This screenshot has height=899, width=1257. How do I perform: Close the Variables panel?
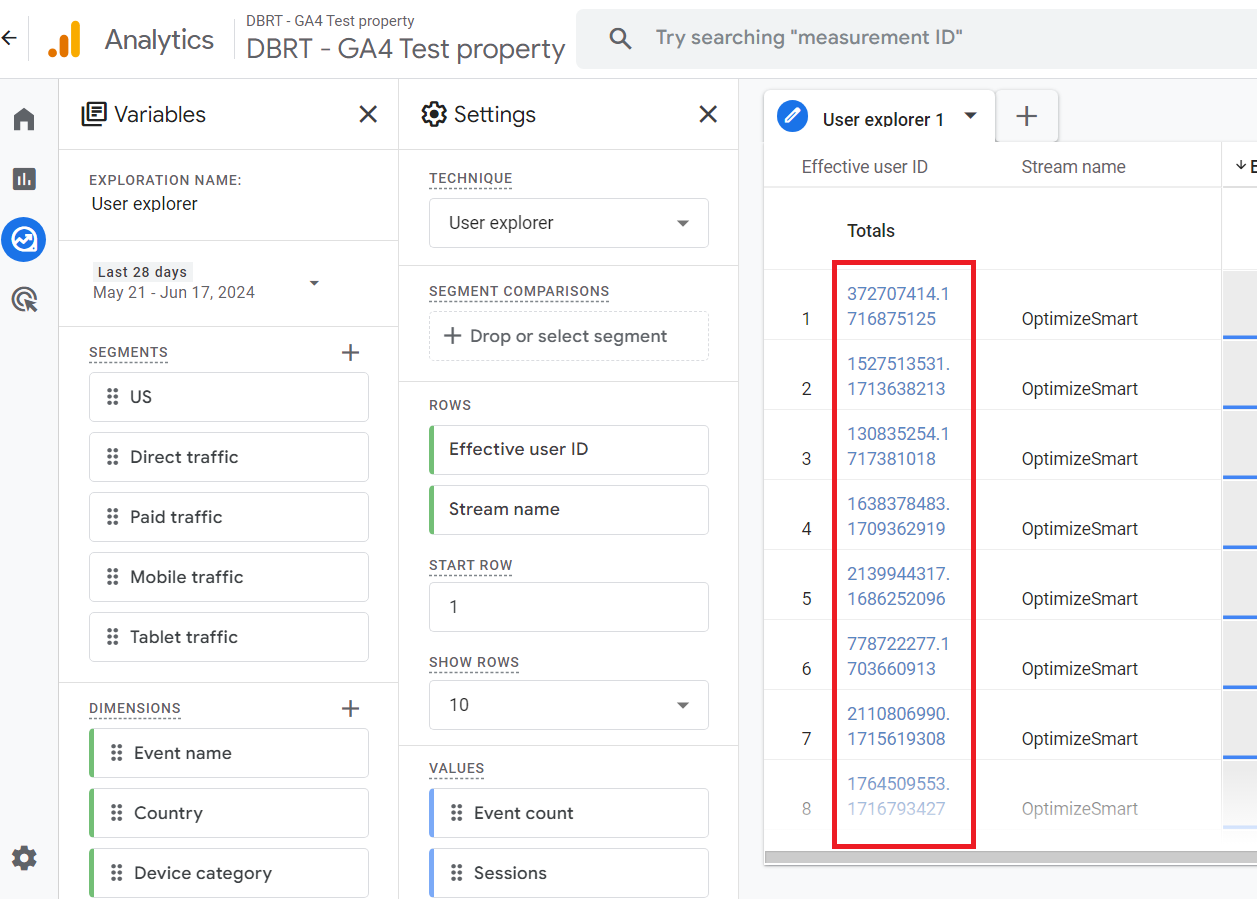368,114
